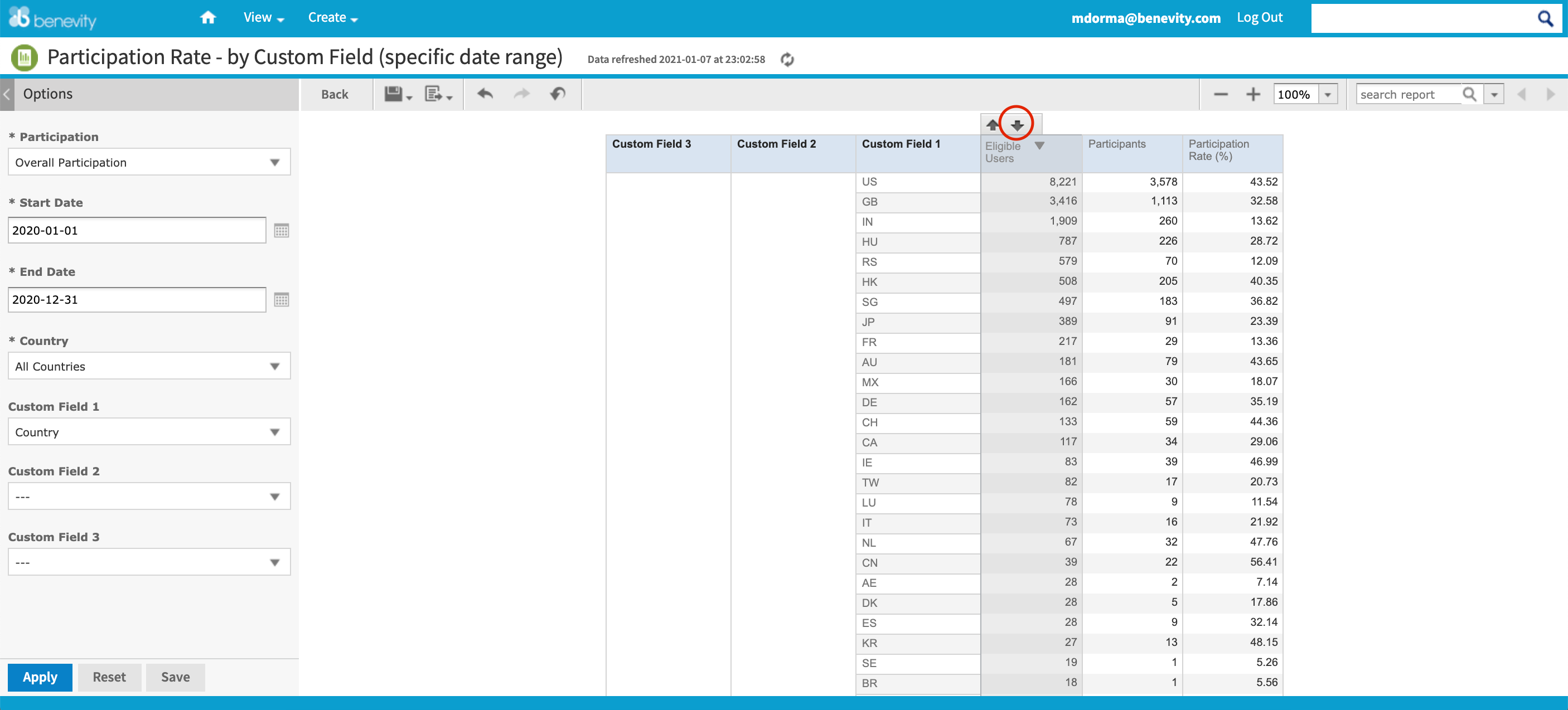The height and width of the screenshot is (710, 1568).
Task: Click Custom Field 3 column header
Action: 669,154
